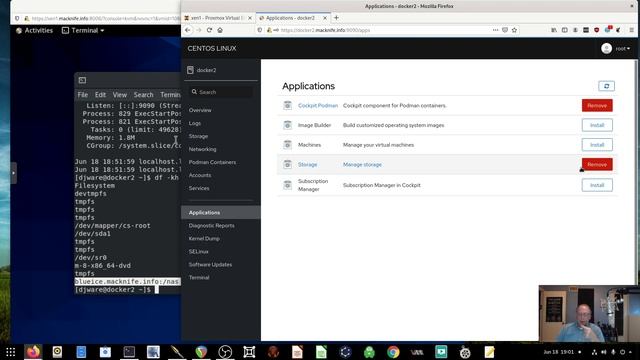Open Storage in Cockpit sidebar
640x360 pixels.
pyautogui.click(x=198, y=136)
